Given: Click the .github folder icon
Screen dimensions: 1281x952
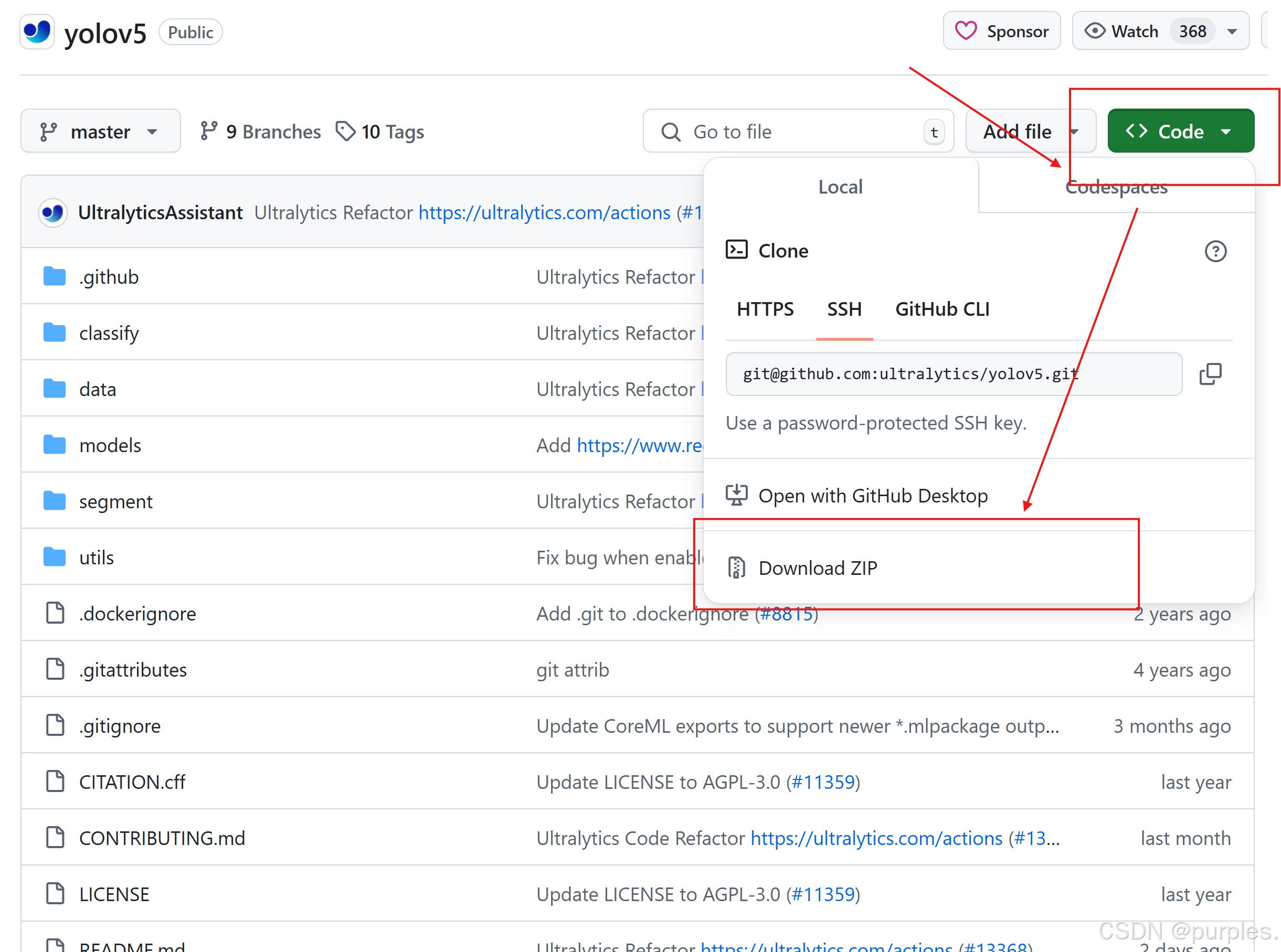Looking at the screenshot, I should [x=54, y=276].
